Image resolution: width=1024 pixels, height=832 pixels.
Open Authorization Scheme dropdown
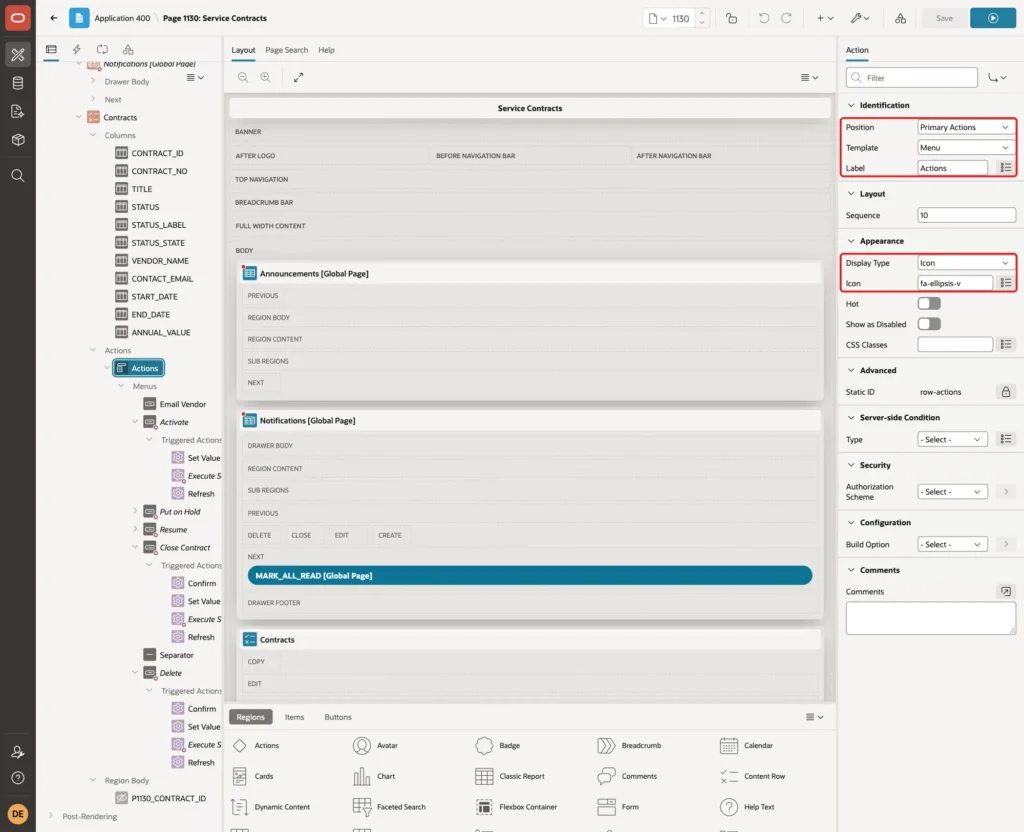click(x=952, y=491)
